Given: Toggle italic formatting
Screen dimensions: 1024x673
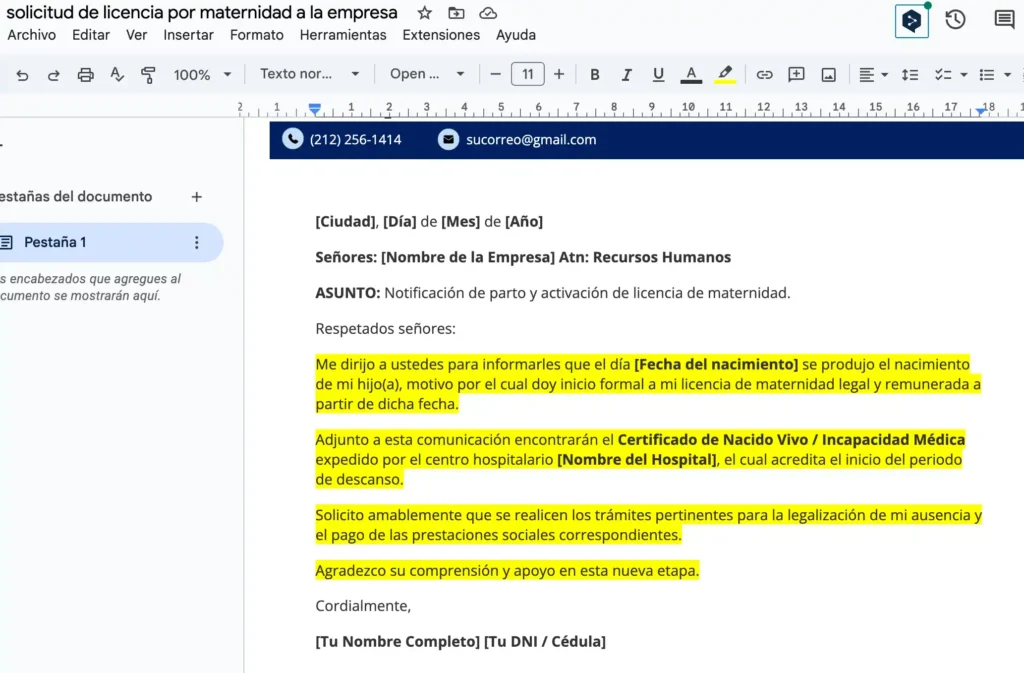Looking at the screenshot, I should pyautogui.click(x=627, y=75).
